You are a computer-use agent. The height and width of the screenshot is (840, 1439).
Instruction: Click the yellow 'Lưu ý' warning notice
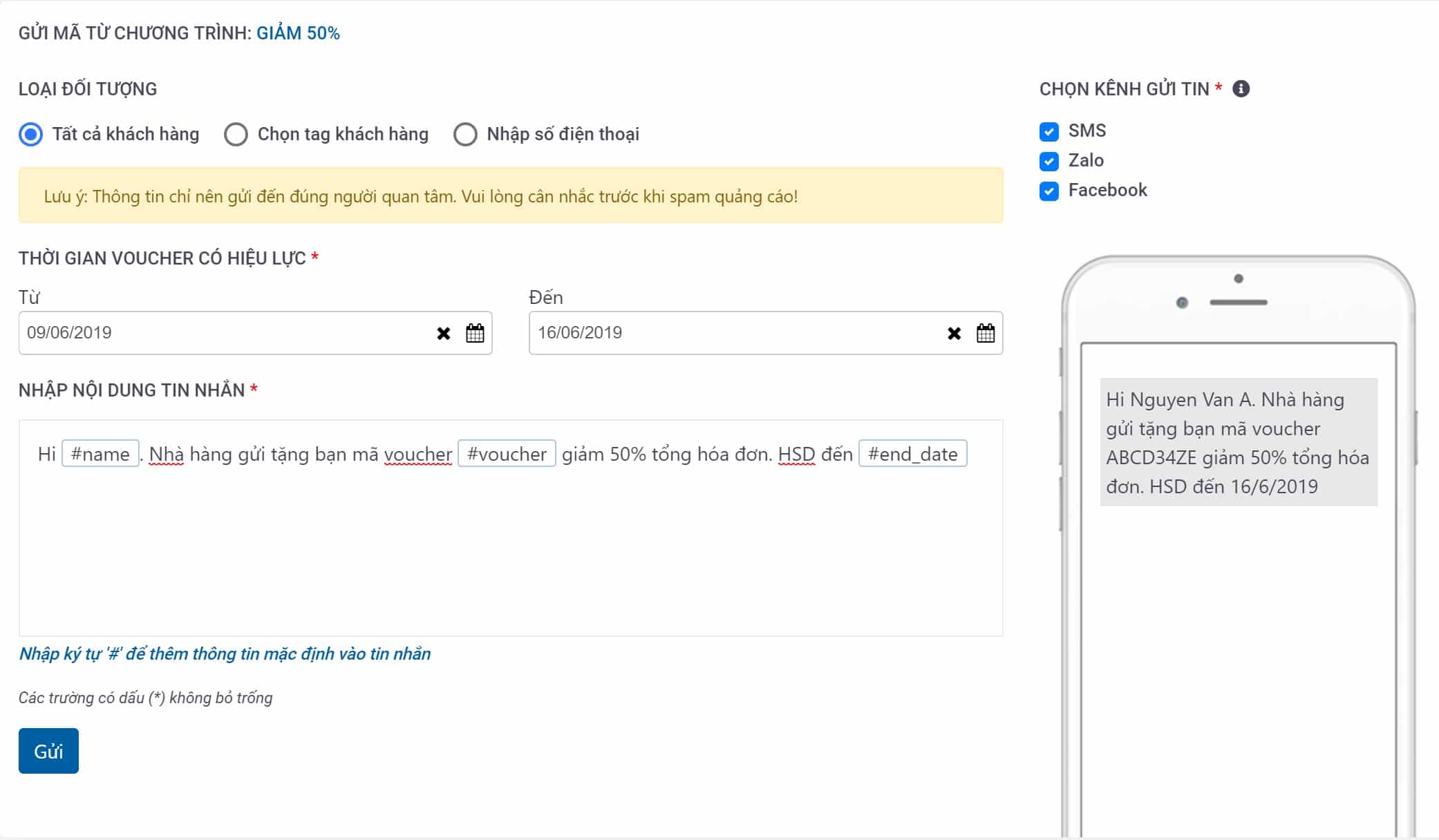point(511,195)
